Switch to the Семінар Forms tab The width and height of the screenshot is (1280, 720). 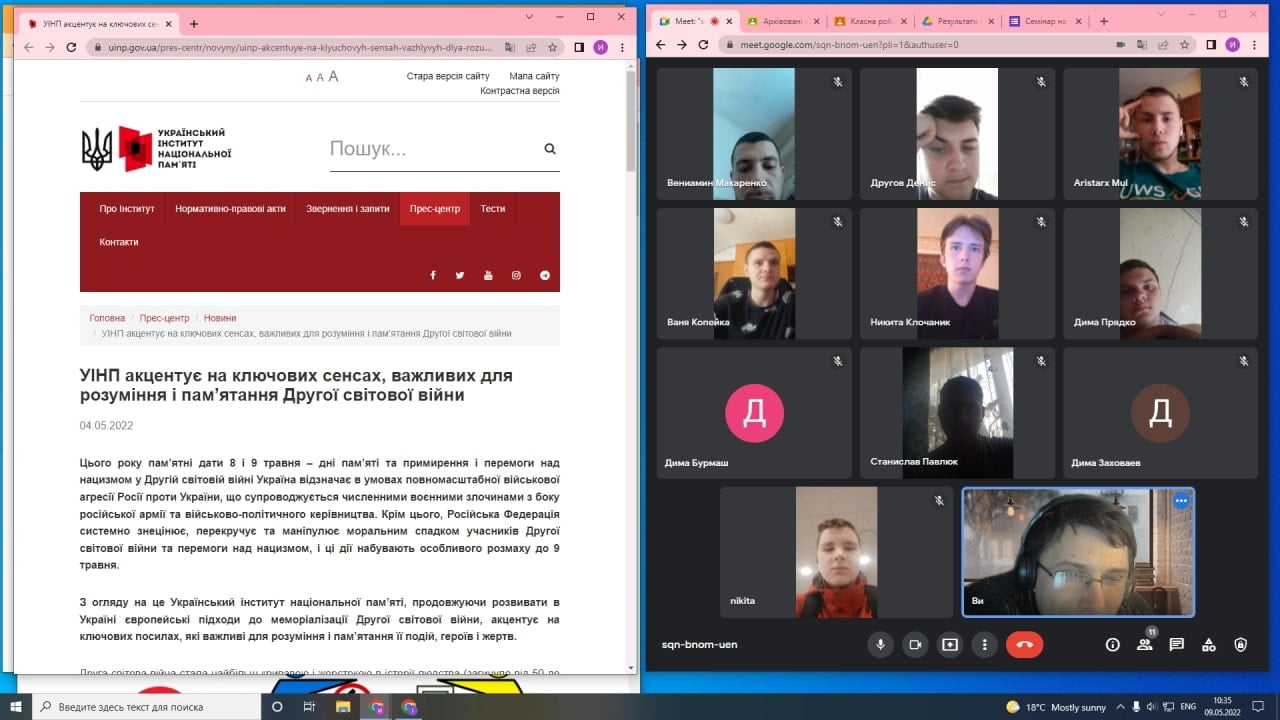pos(1044,21)
